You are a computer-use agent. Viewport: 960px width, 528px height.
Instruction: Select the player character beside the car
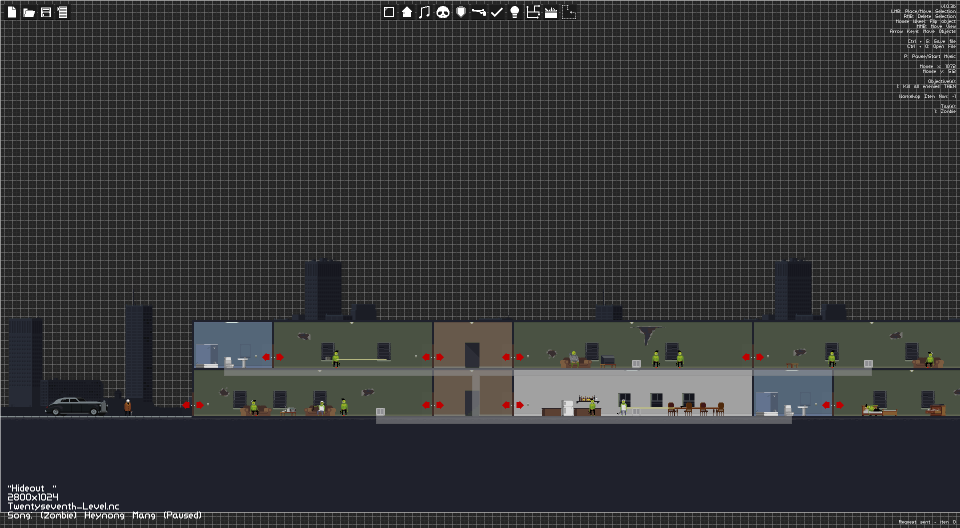tap(127, 407)
